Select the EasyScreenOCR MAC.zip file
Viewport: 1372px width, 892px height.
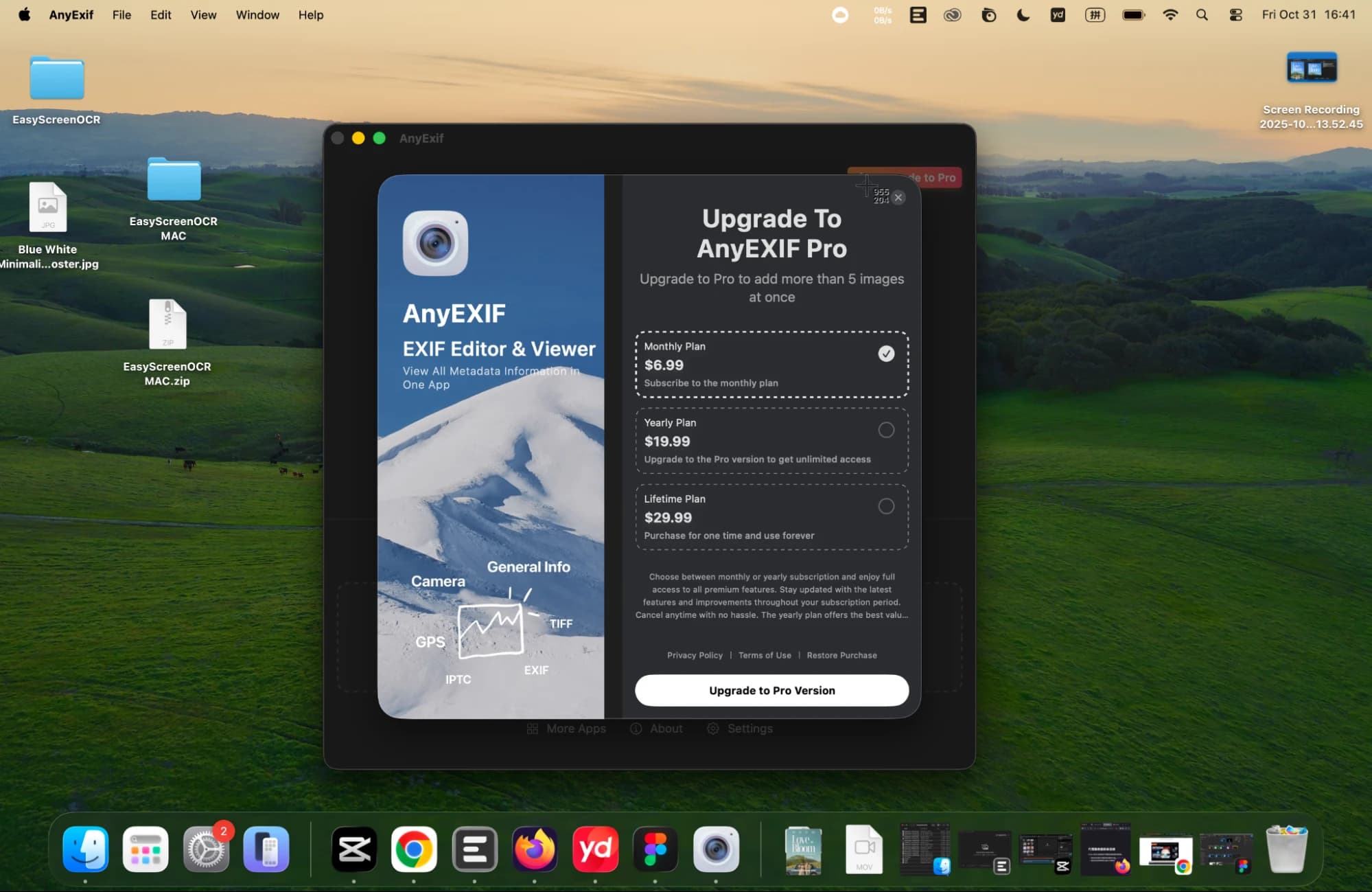[x=167, y=325]
